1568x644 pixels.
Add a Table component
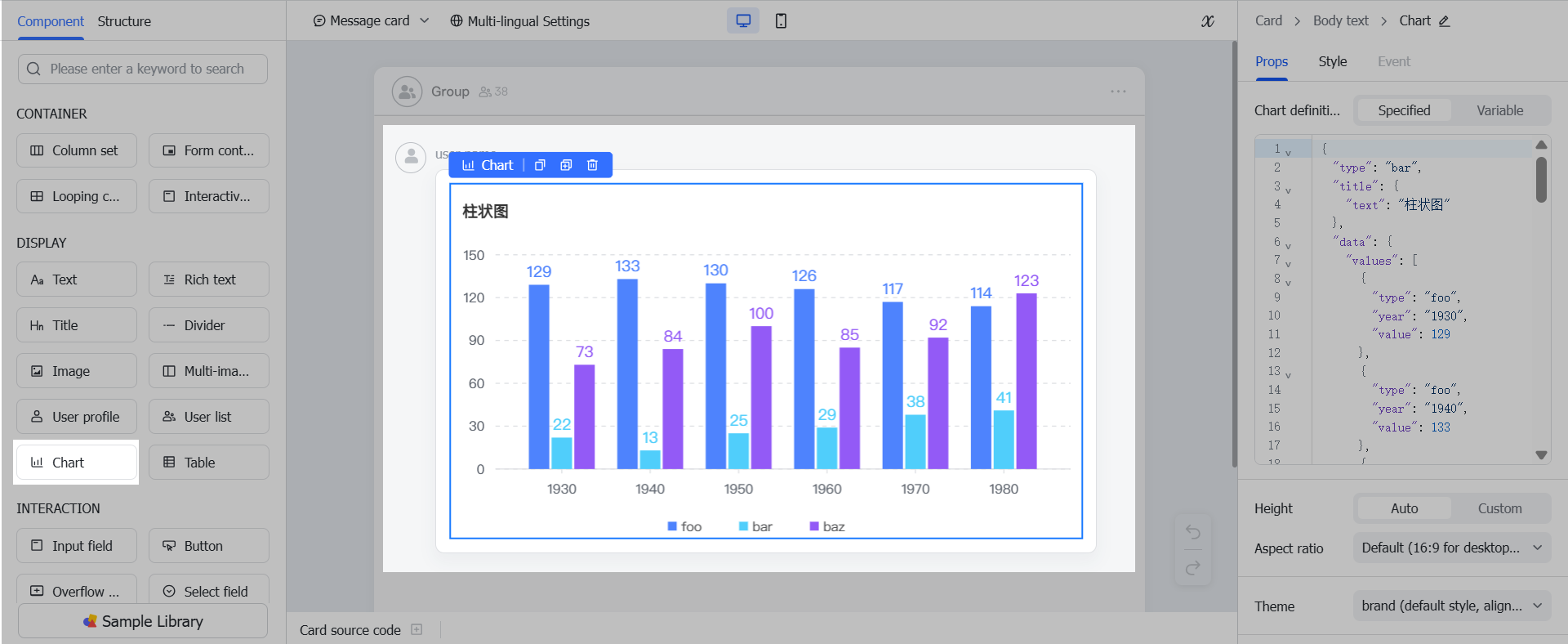tap(209, 463)
